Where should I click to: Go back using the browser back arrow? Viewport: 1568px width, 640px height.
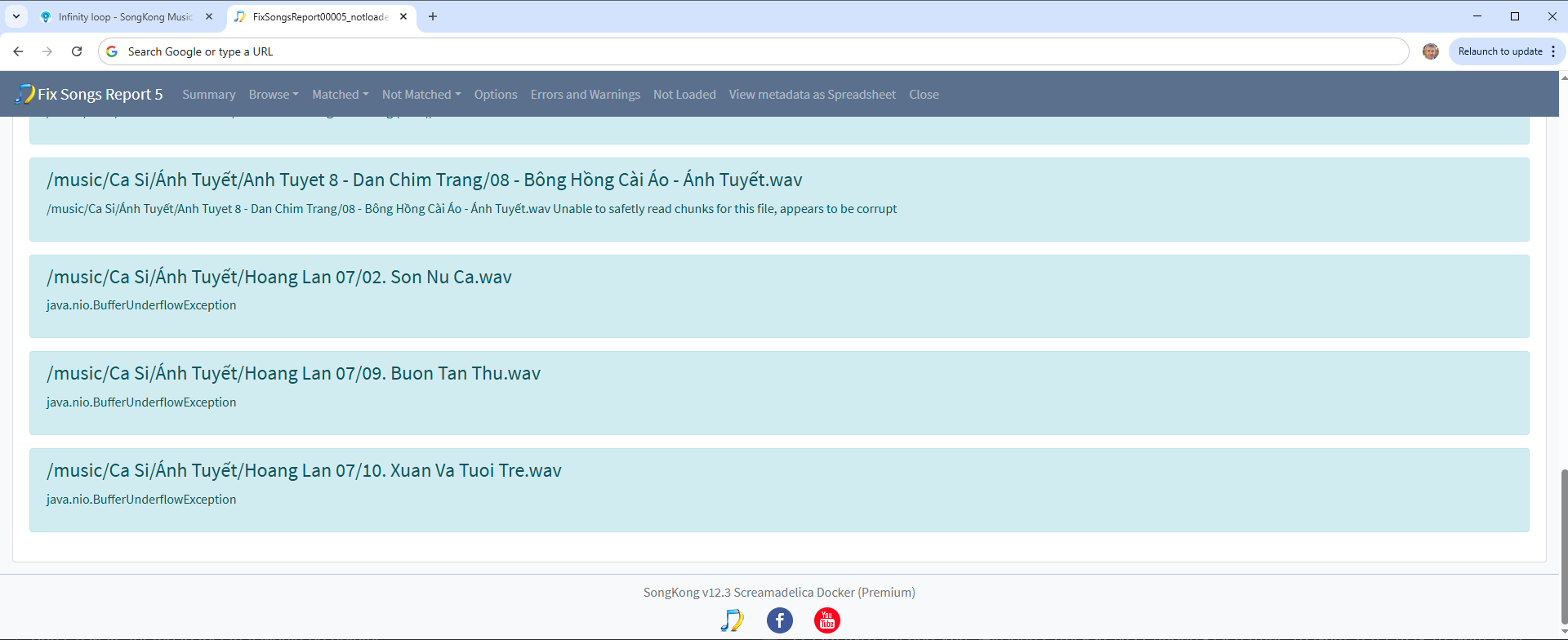18,51
